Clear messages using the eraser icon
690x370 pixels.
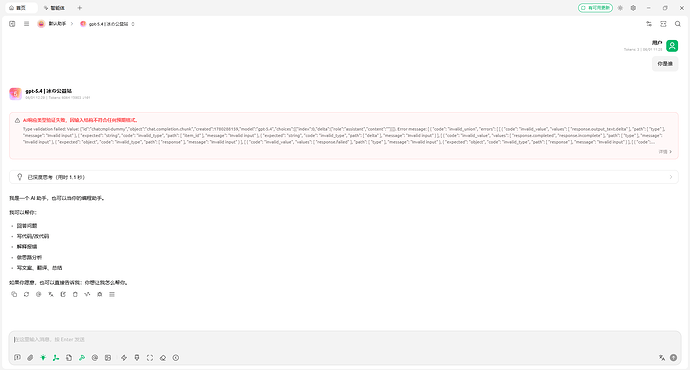click(163, 358)
